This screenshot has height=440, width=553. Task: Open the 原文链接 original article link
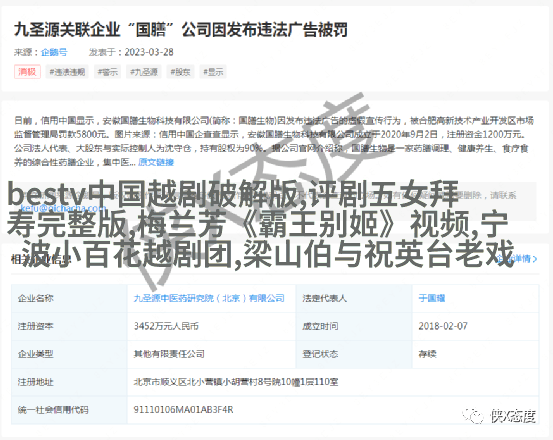click(156, 162)
